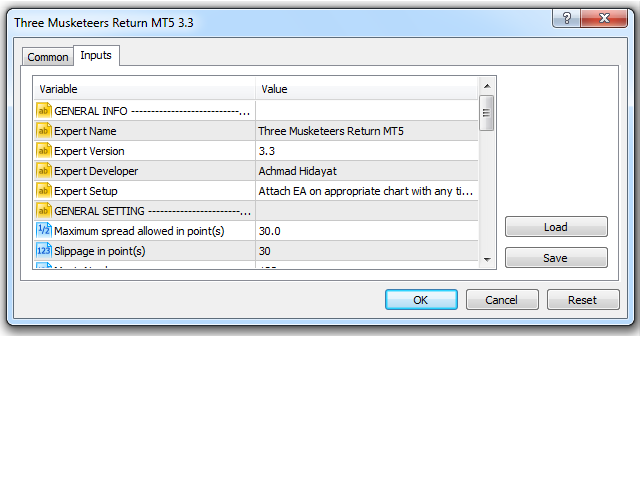This screenshot has height=480, width=640.
Task: Edit the Maximum spread value 30.0
Action: tap(269, 231)
